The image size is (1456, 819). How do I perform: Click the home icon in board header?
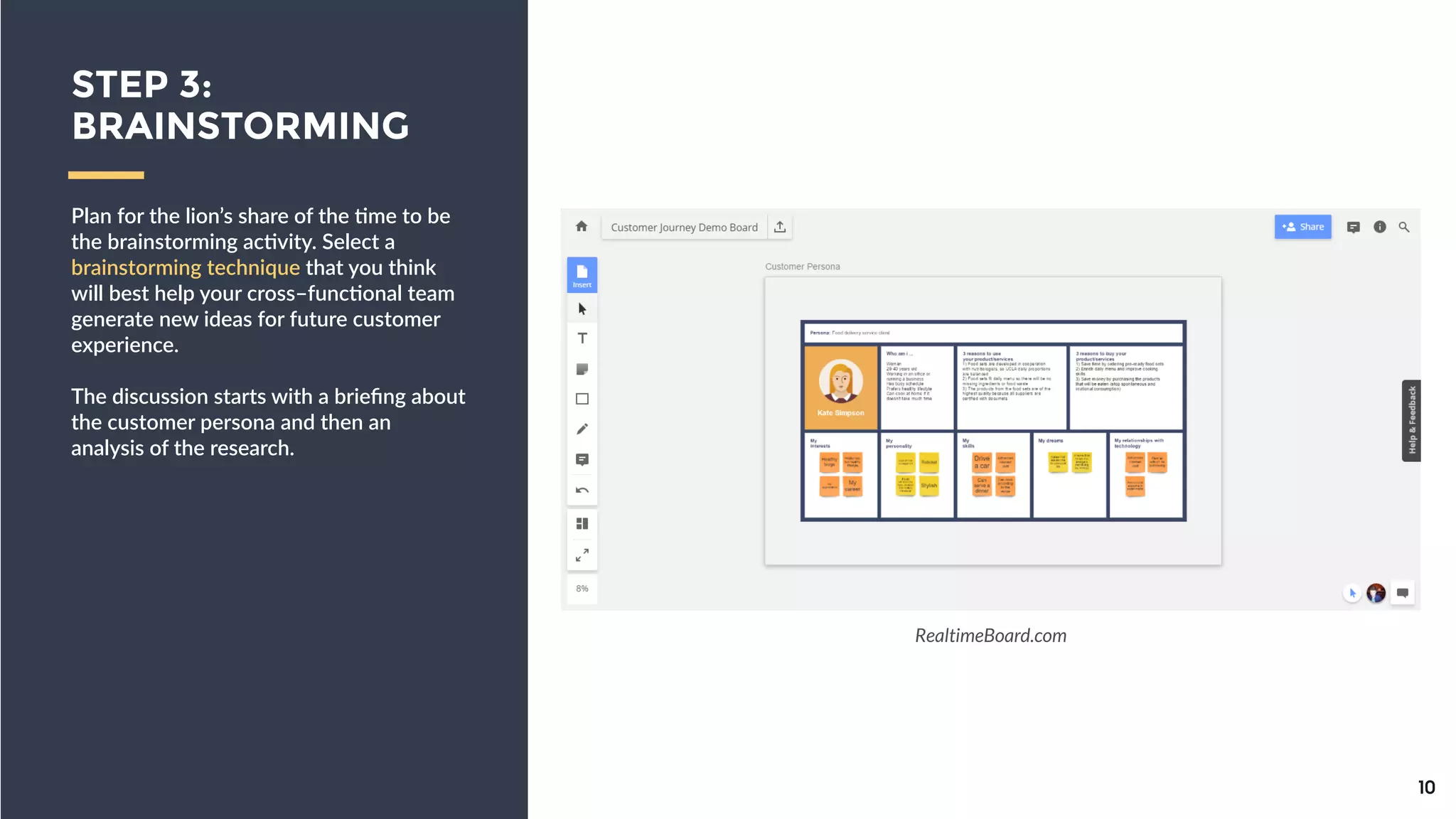(582, 227)
